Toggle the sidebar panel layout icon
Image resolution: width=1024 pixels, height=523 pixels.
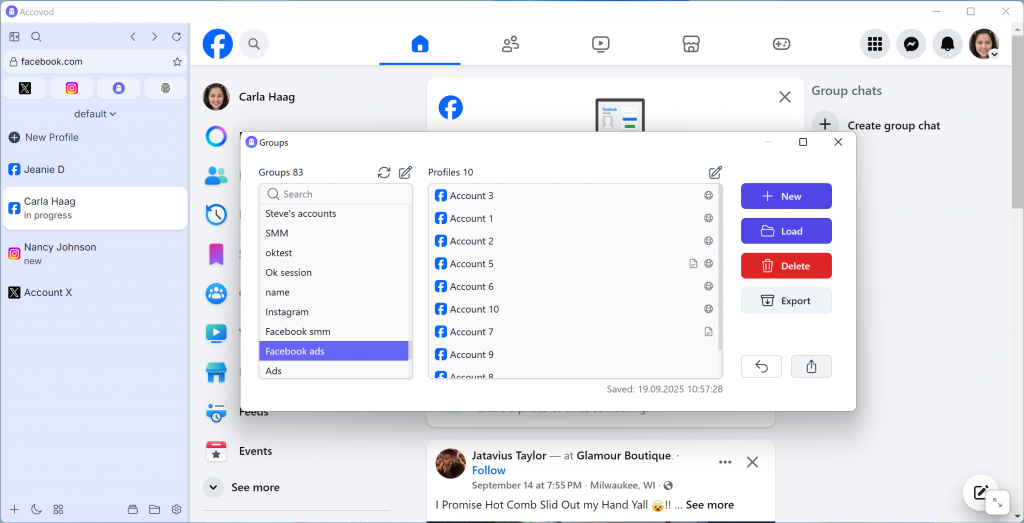point(14,37)
